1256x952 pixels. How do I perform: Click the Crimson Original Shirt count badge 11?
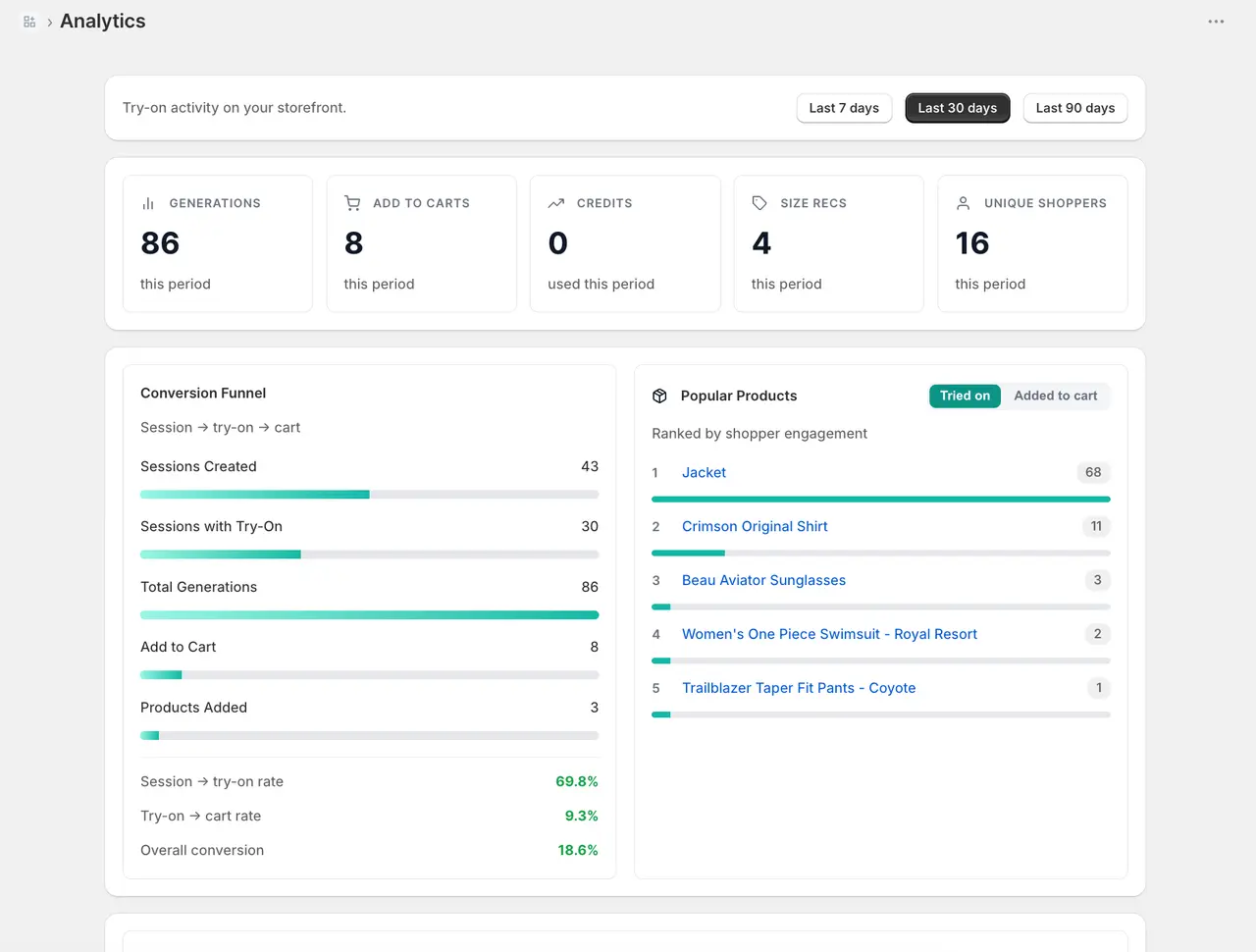pos(1096,526)
